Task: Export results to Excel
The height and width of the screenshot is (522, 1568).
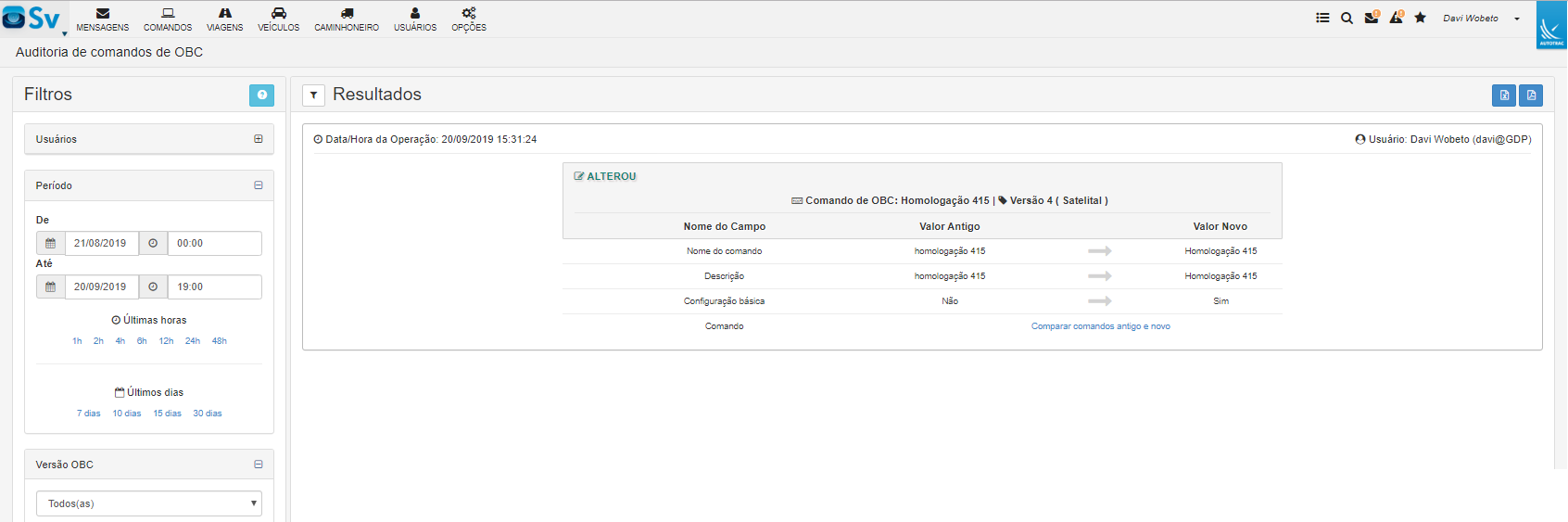Action: click(x=1504, y=95)
